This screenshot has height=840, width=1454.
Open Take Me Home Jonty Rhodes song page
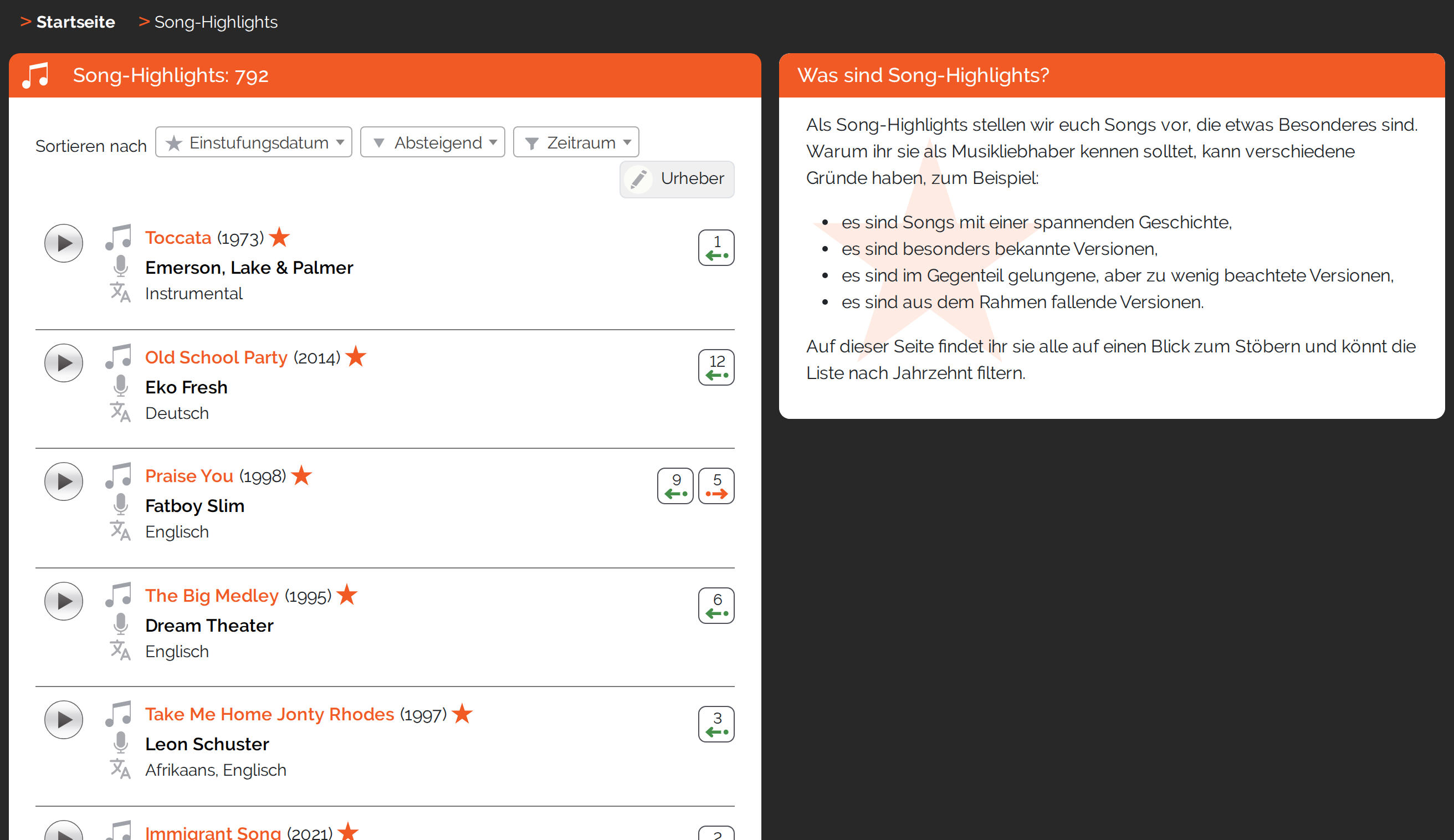270,714
